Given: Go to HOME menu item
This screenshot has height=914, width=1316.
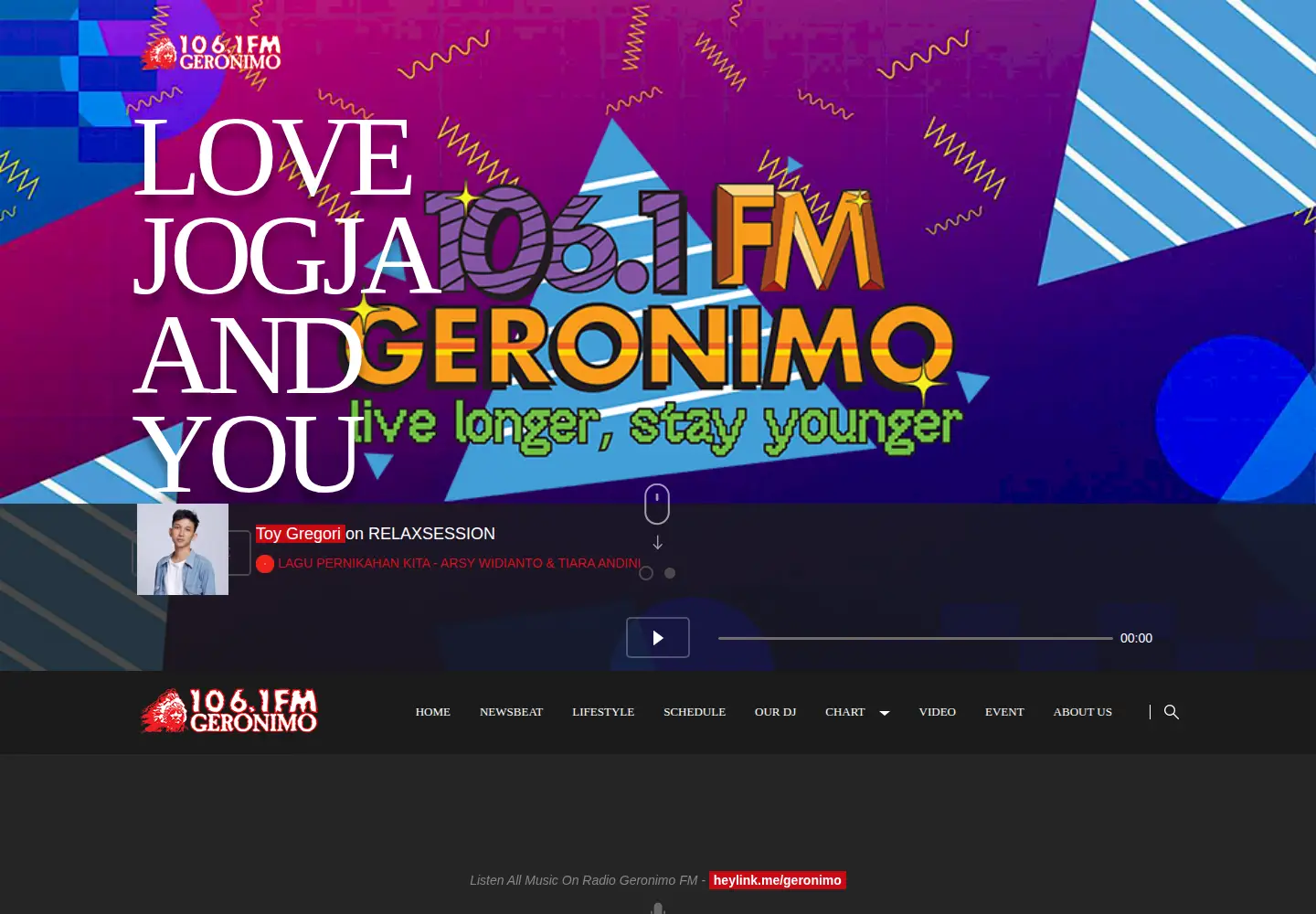Looking at the screenshot, I should click(432, 712).
